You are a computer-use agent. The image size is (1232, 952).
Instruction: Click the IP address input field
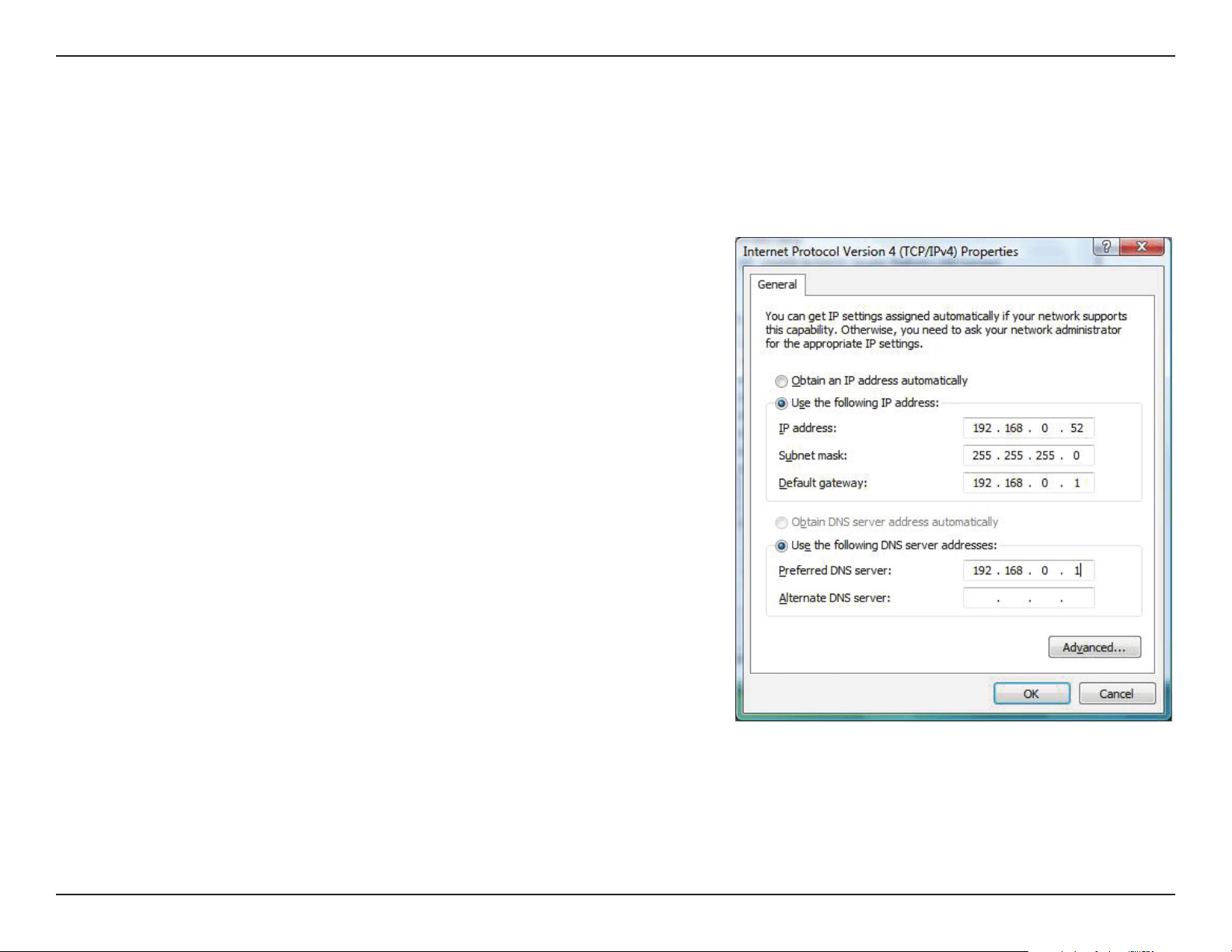[1028, 428]
